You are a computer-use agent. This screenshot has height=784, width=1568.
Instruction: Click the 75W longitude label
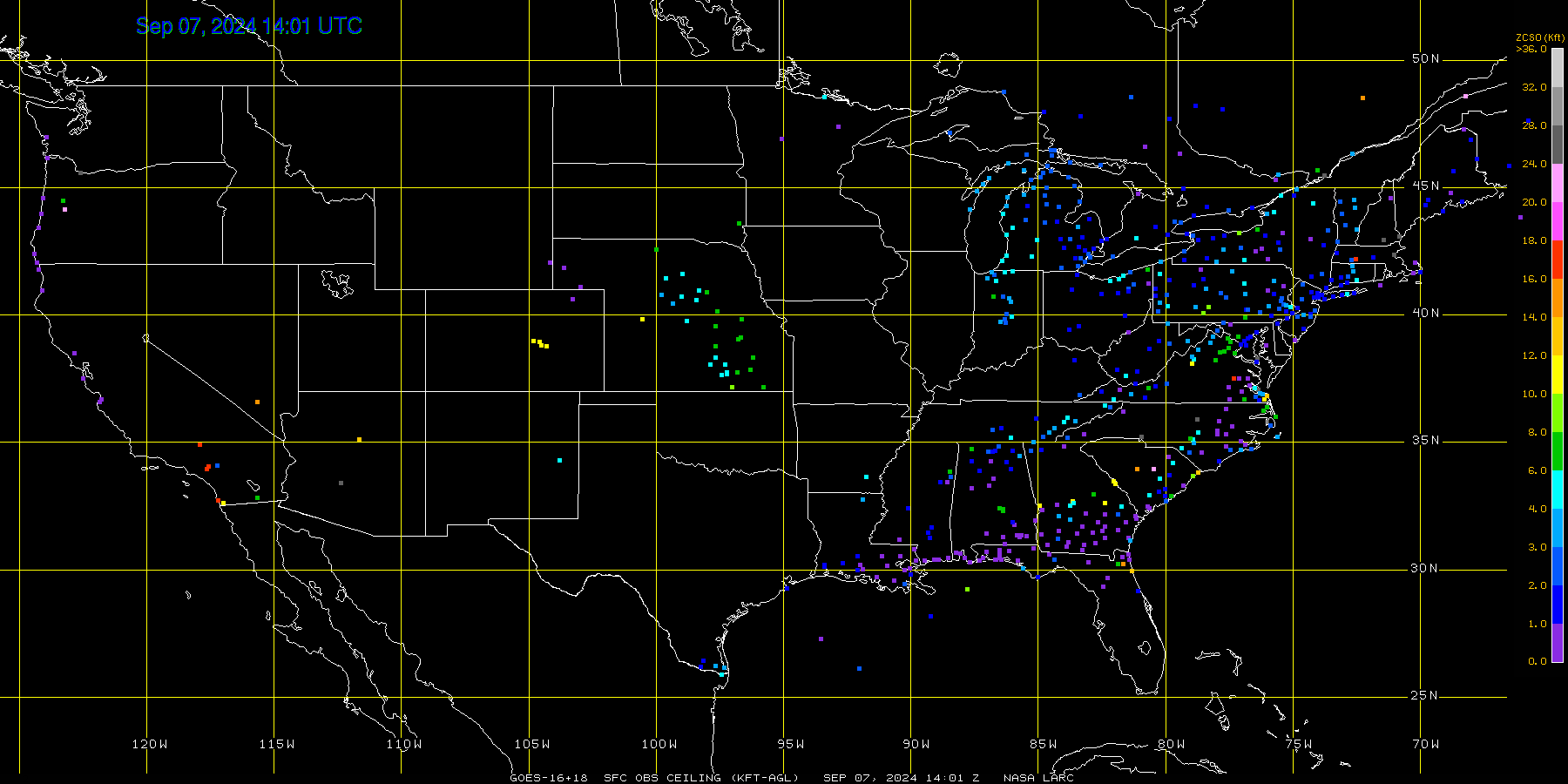click(1299, 744)
